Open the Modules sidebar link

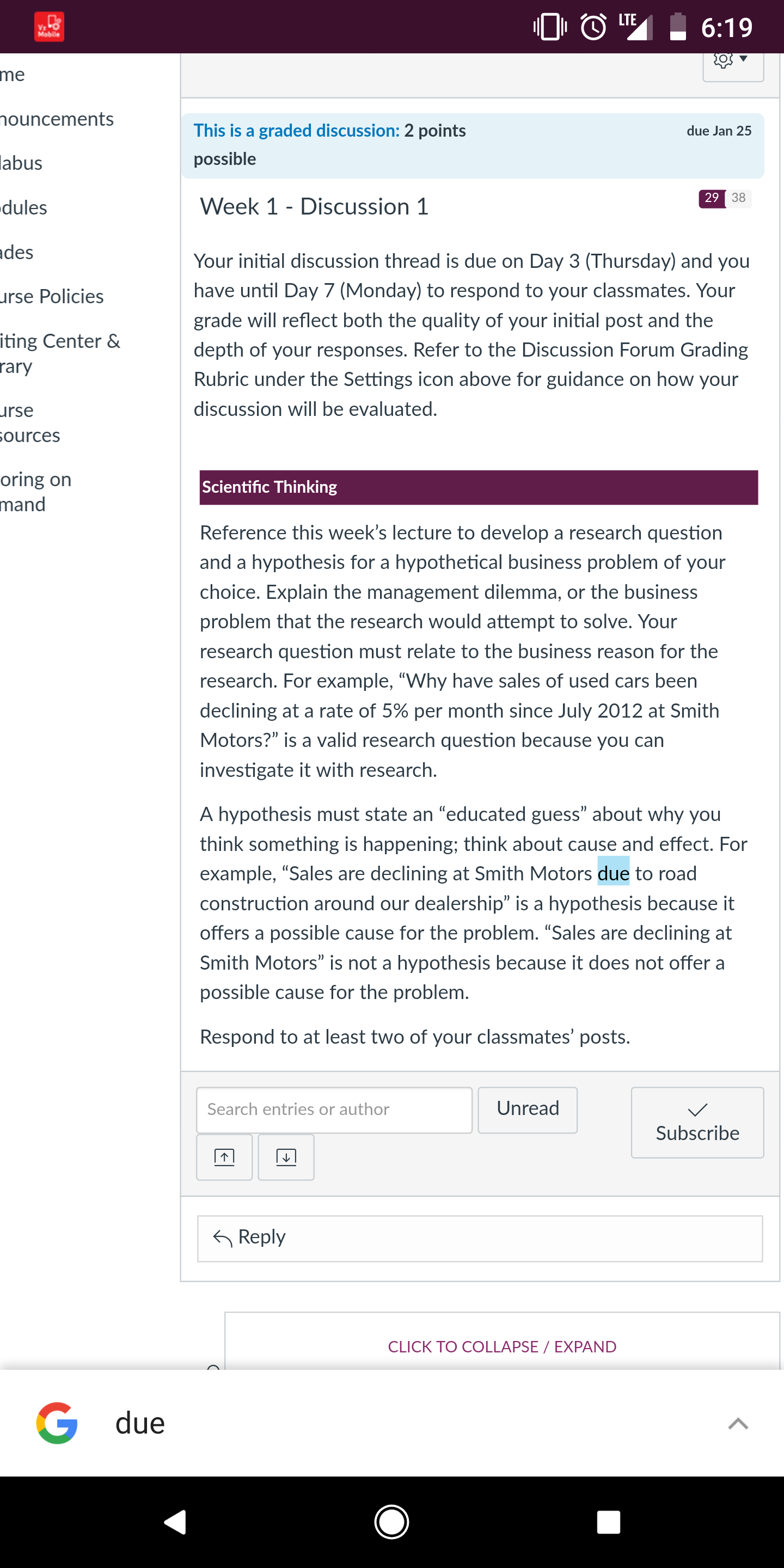pos(24,207)
